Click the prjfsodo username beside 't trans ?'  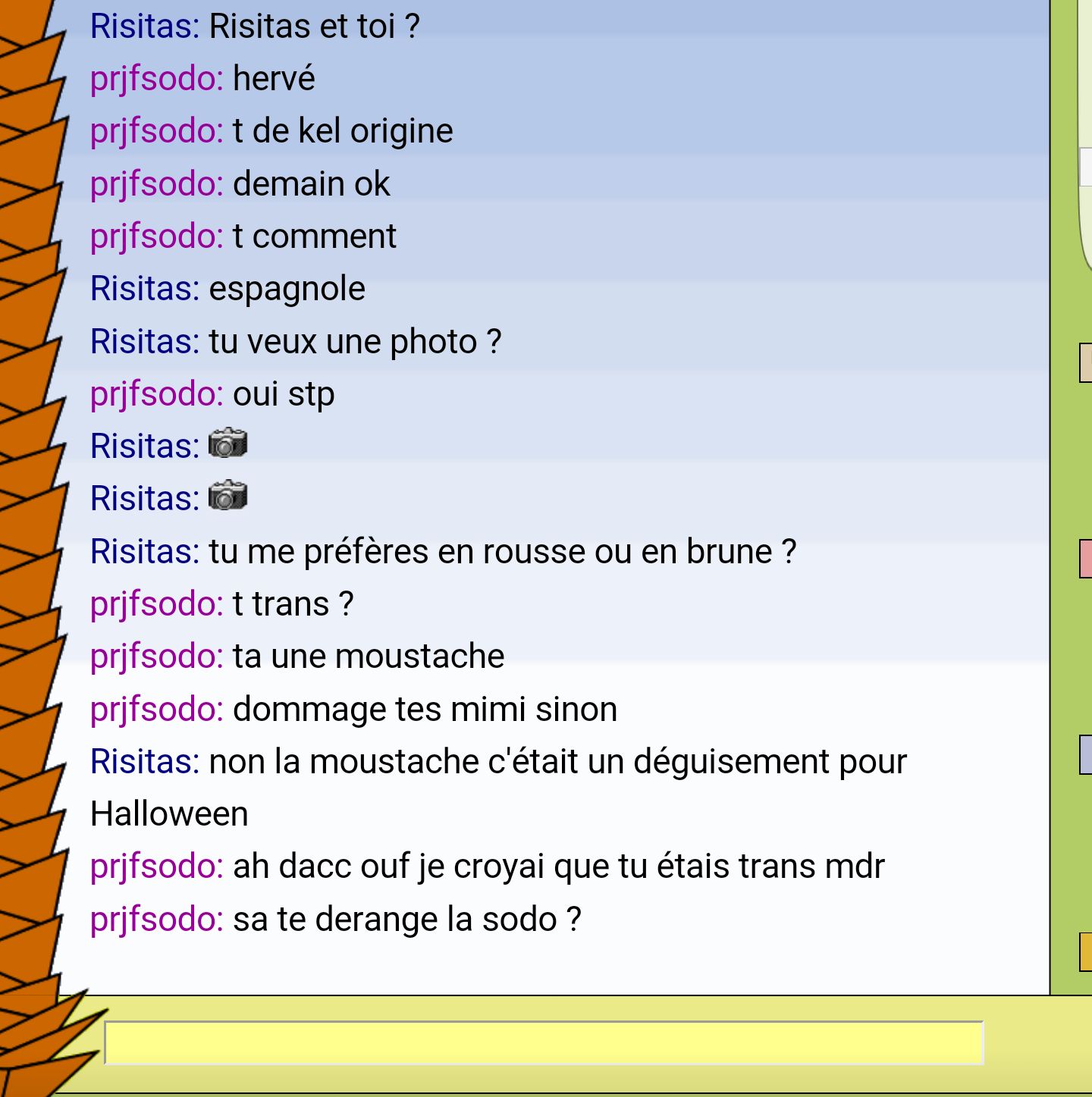point(157,604)
